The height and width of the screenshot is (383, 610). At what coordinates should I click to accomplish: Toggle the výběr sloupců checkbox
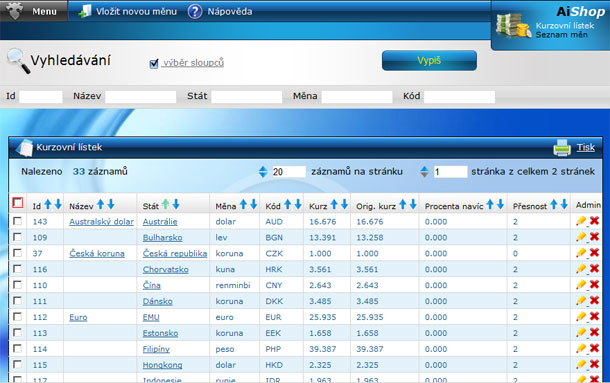(x=154, y=63)
